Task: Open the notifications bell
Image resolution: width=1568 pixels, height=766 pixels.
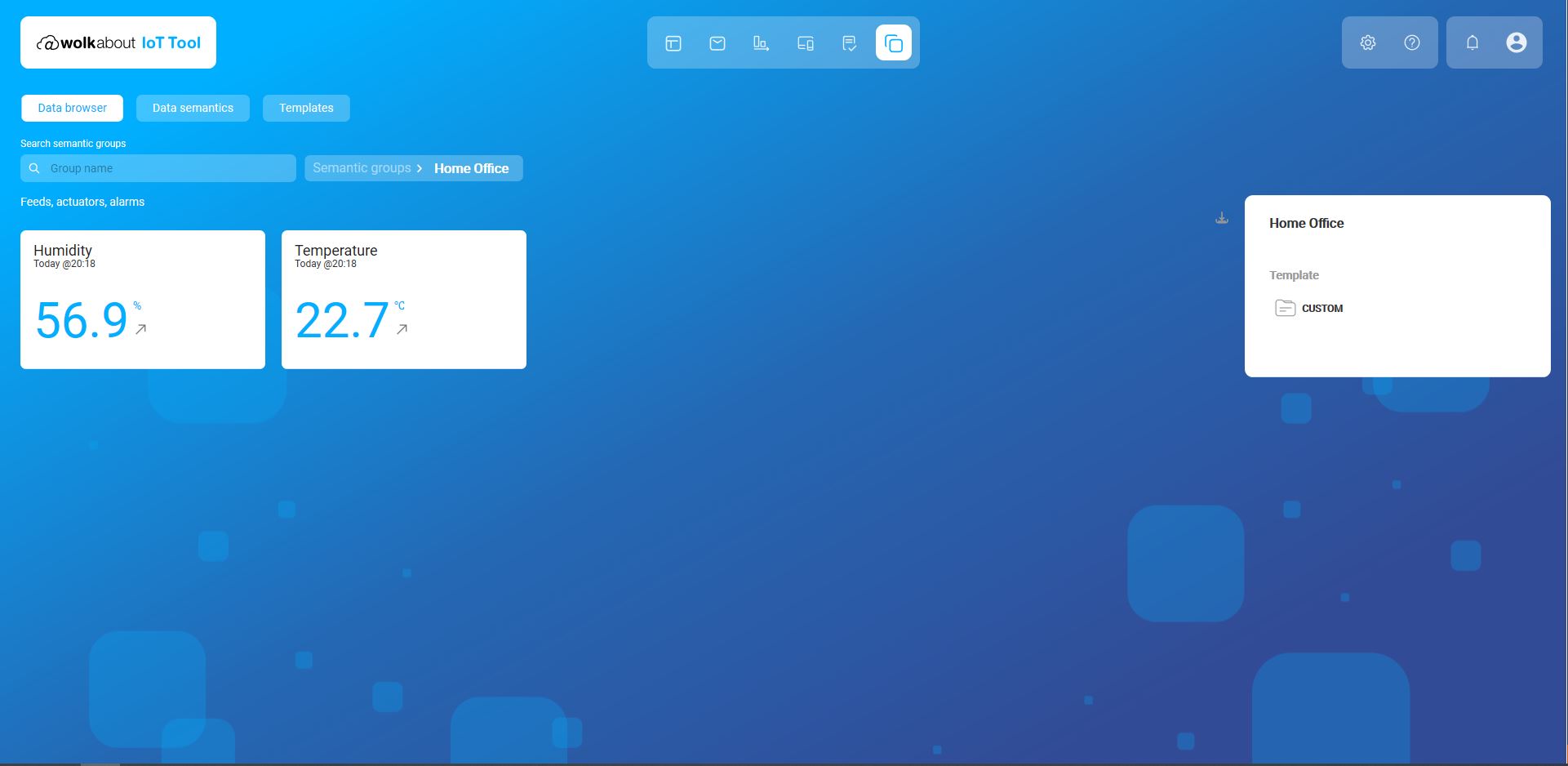Action: pos(1472,42)
